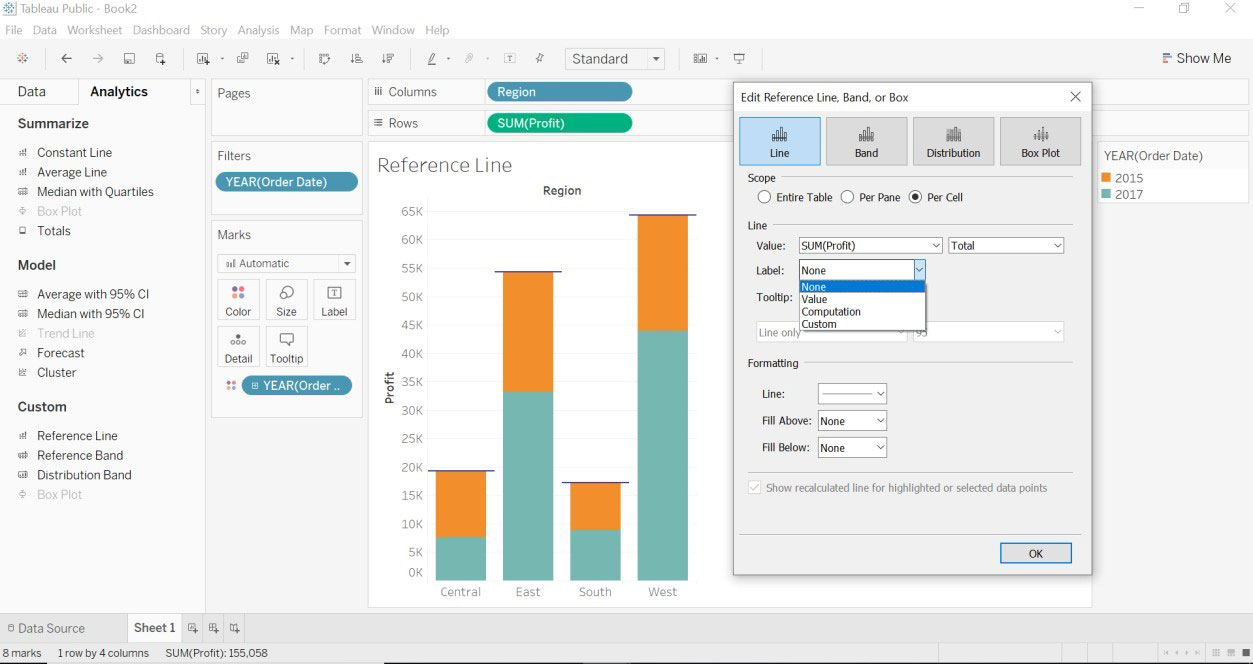Open the Fill Above dropdown

pyautogui.click(x=852, y=421)
